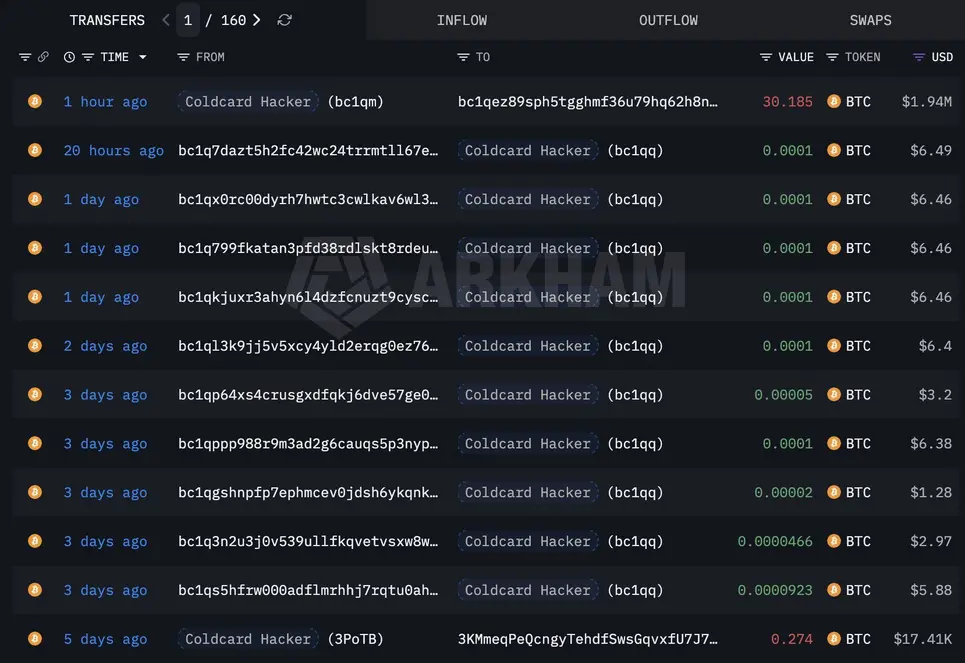The width and height of the screenshot is (965, 663).
Task: Click Bitcoin chain icon in 20 hours ago row
Action: [35, 150]
